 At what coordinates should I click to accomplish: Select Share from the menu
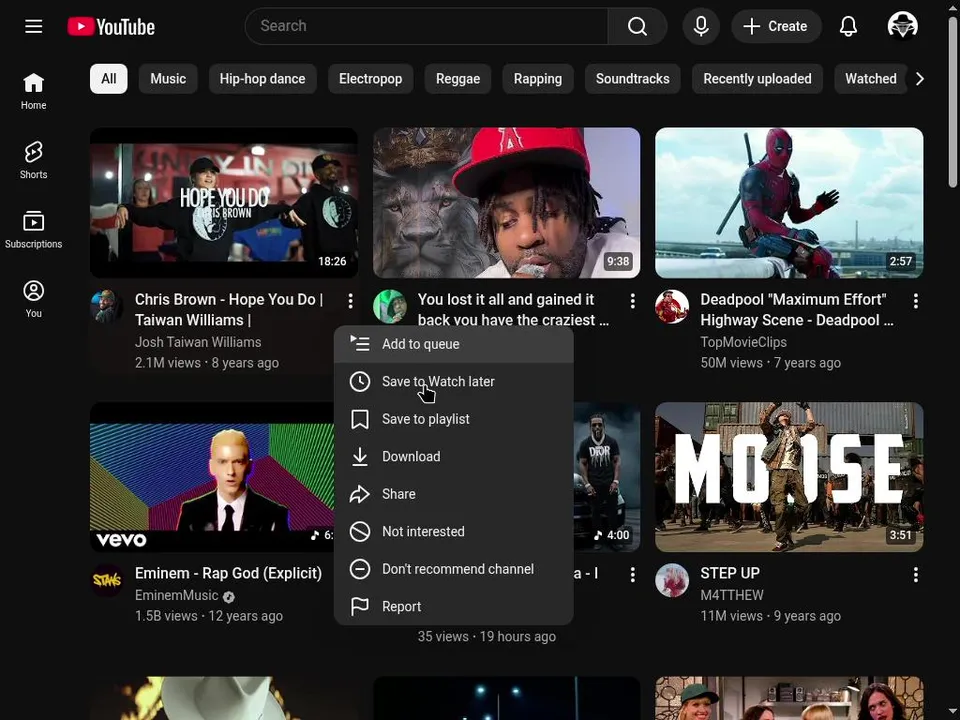[x=454, y=494]
